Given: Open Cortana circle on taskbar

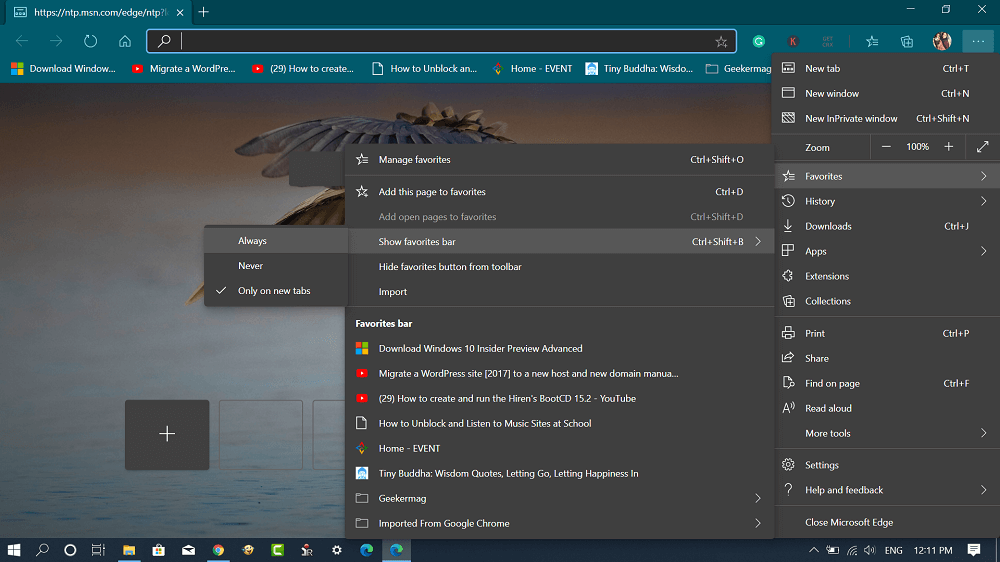Looking at the screenshot, I should point(70,550).
